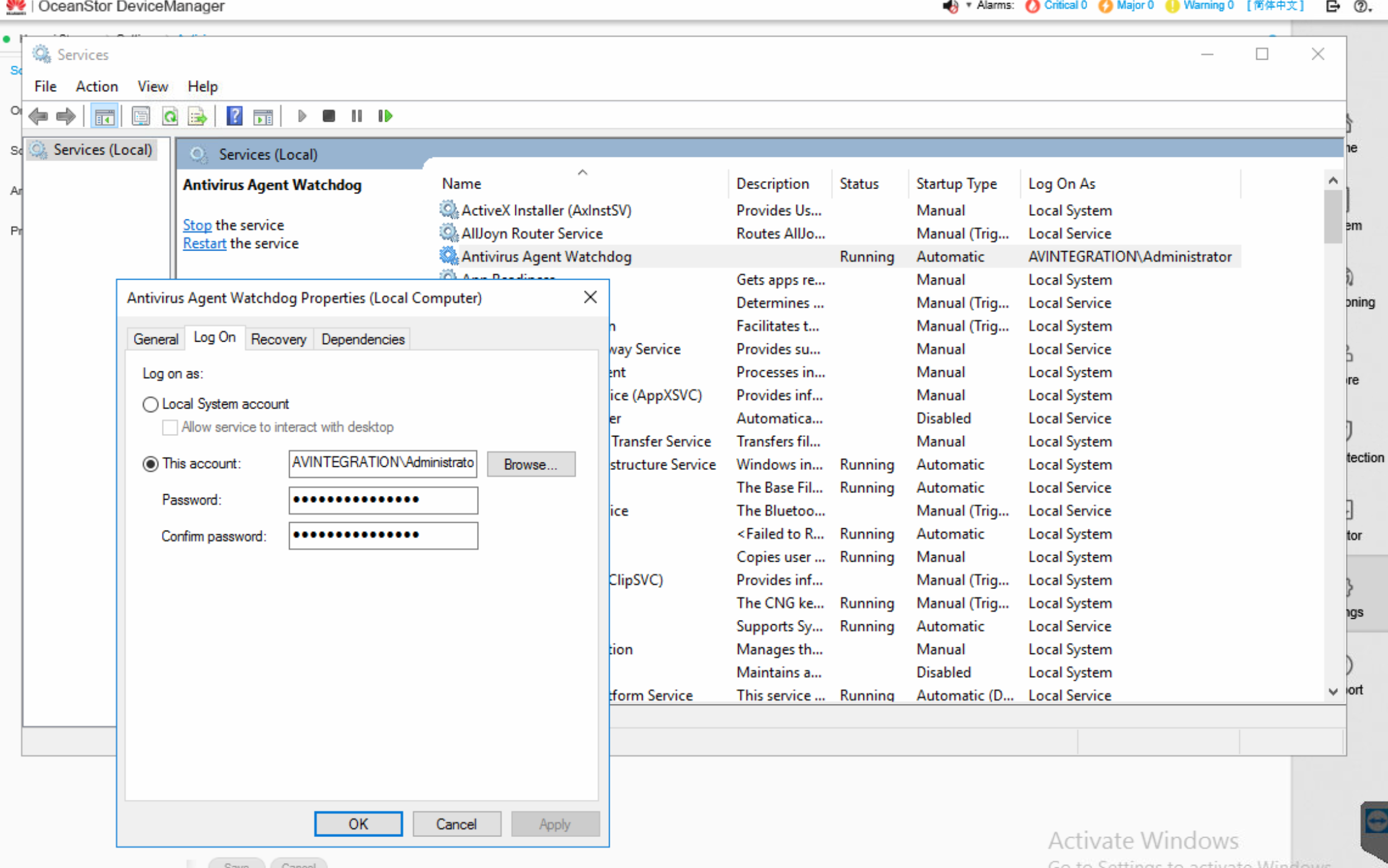Viewport: 1388px width, 868px height.
Task: Click the Password field
Action: pyautogui.click(x=383, y=500)
